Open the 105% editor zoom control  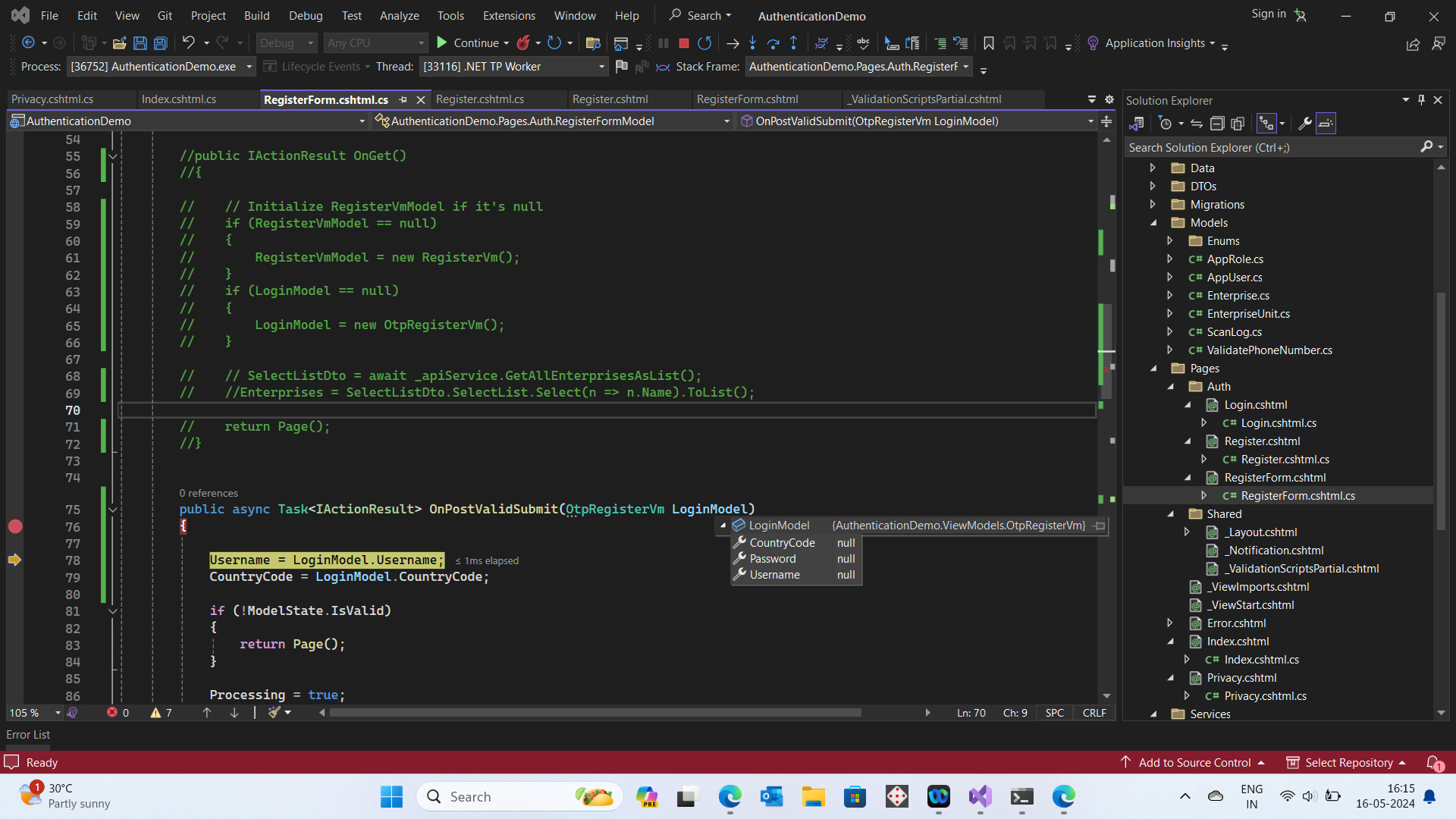[x=33, y=713]
